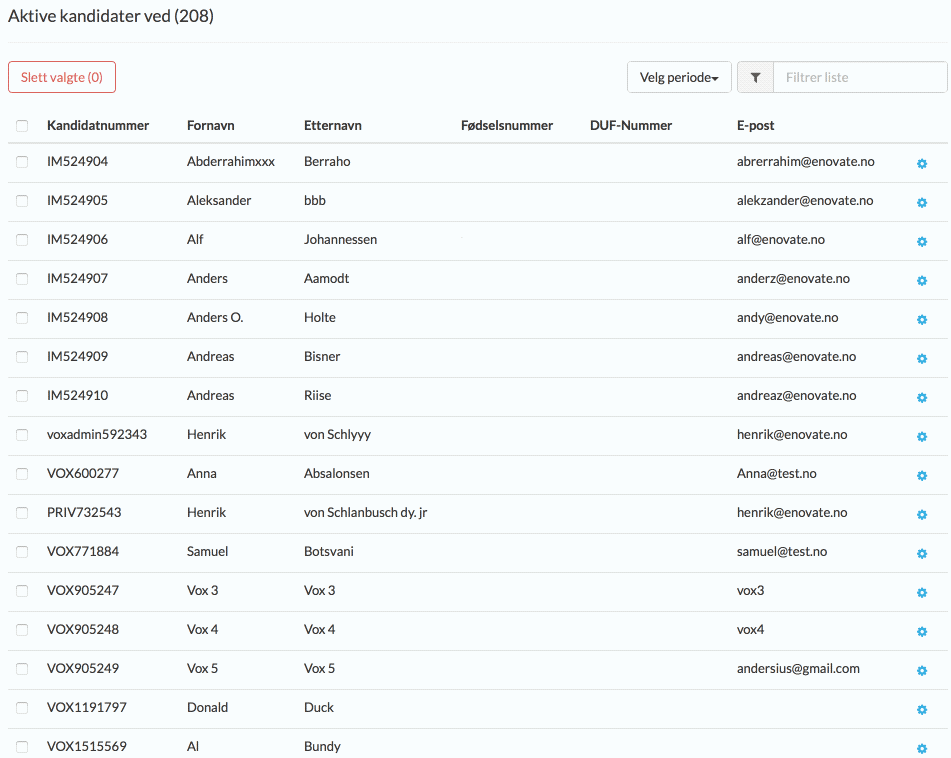Check the box for VOX1515569

(x=22, y=746)
